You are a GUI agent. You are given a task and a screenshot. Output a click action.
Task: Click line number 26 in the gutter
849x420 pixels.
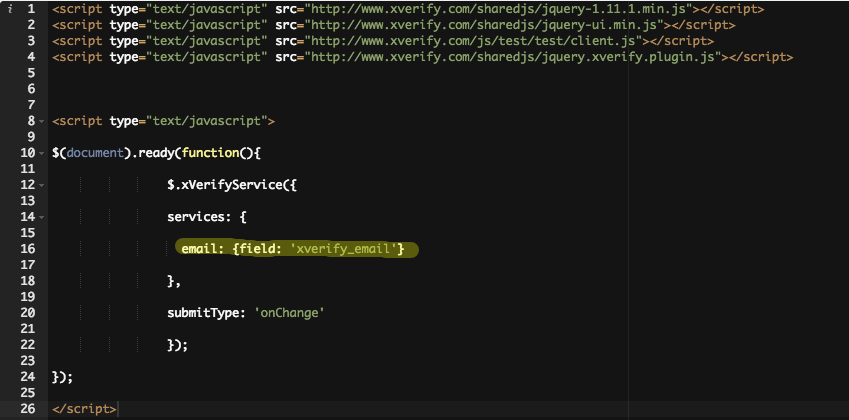click(27, 408)
